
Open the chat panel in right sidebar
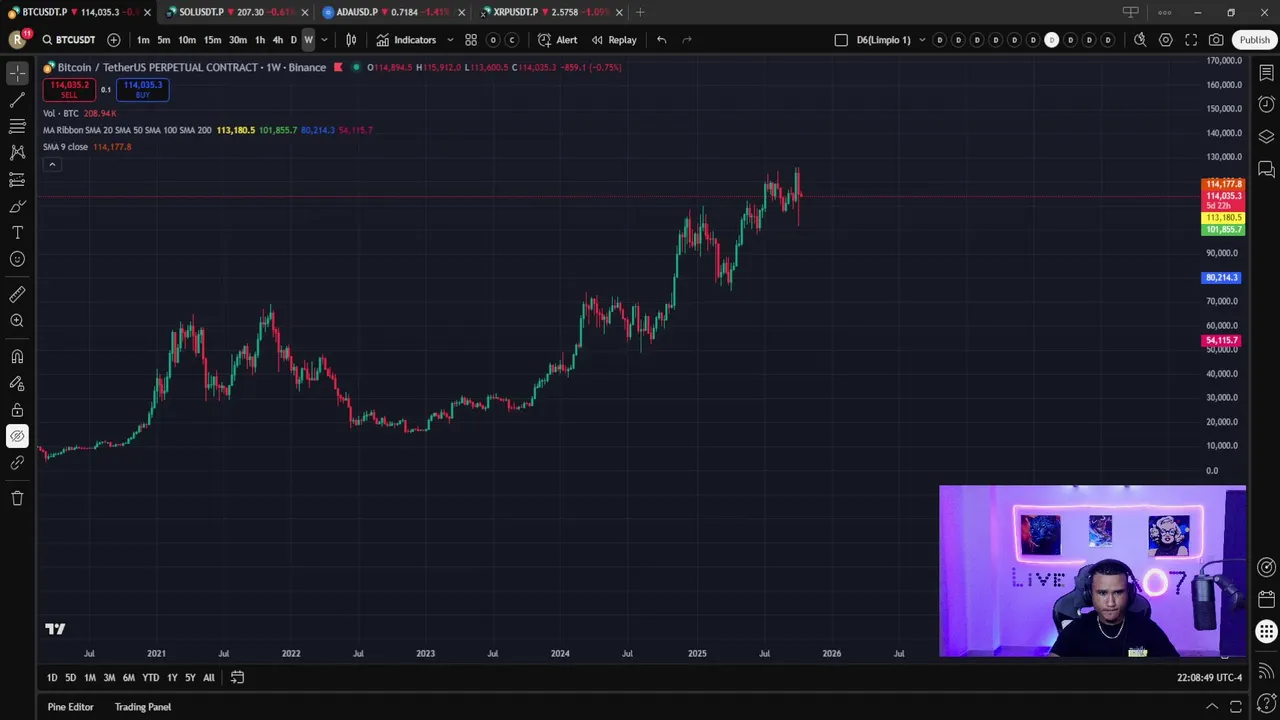click(1266, 169)
